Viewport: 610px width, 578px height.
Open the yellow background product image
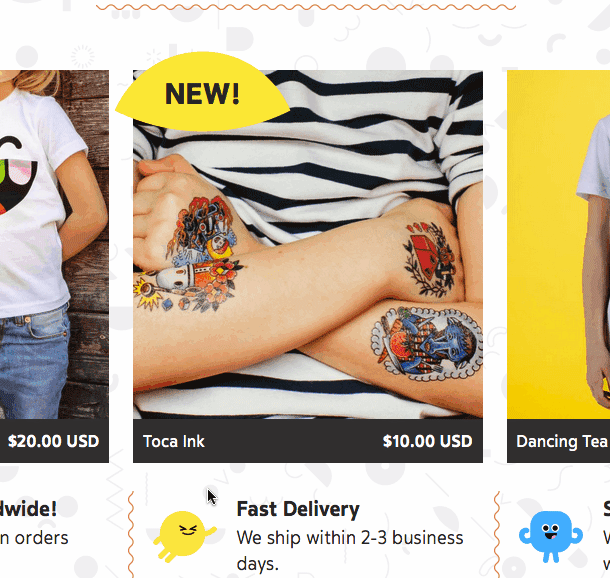tap(559, 244)
